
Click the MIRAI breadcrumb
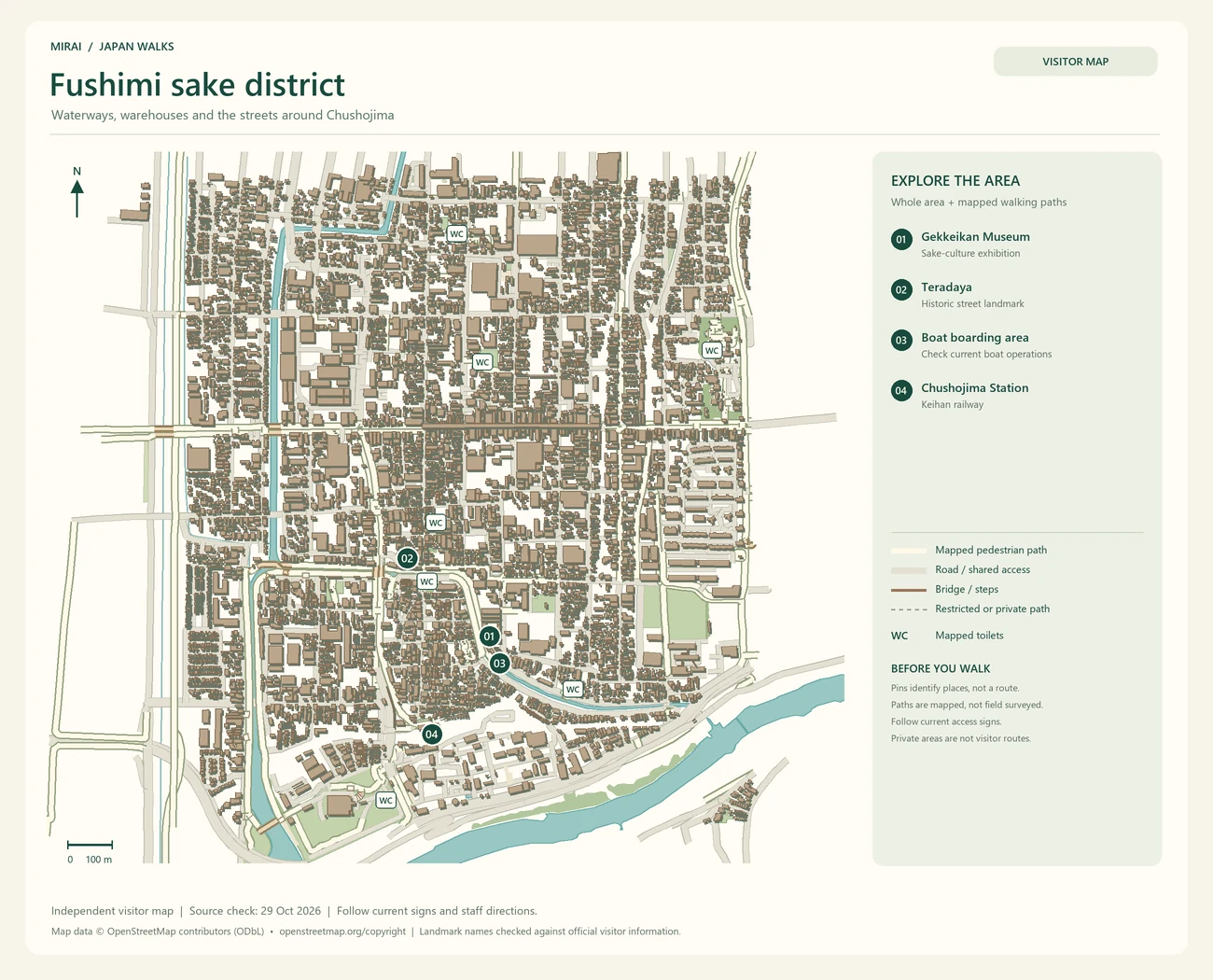click(x=66, y=47)
